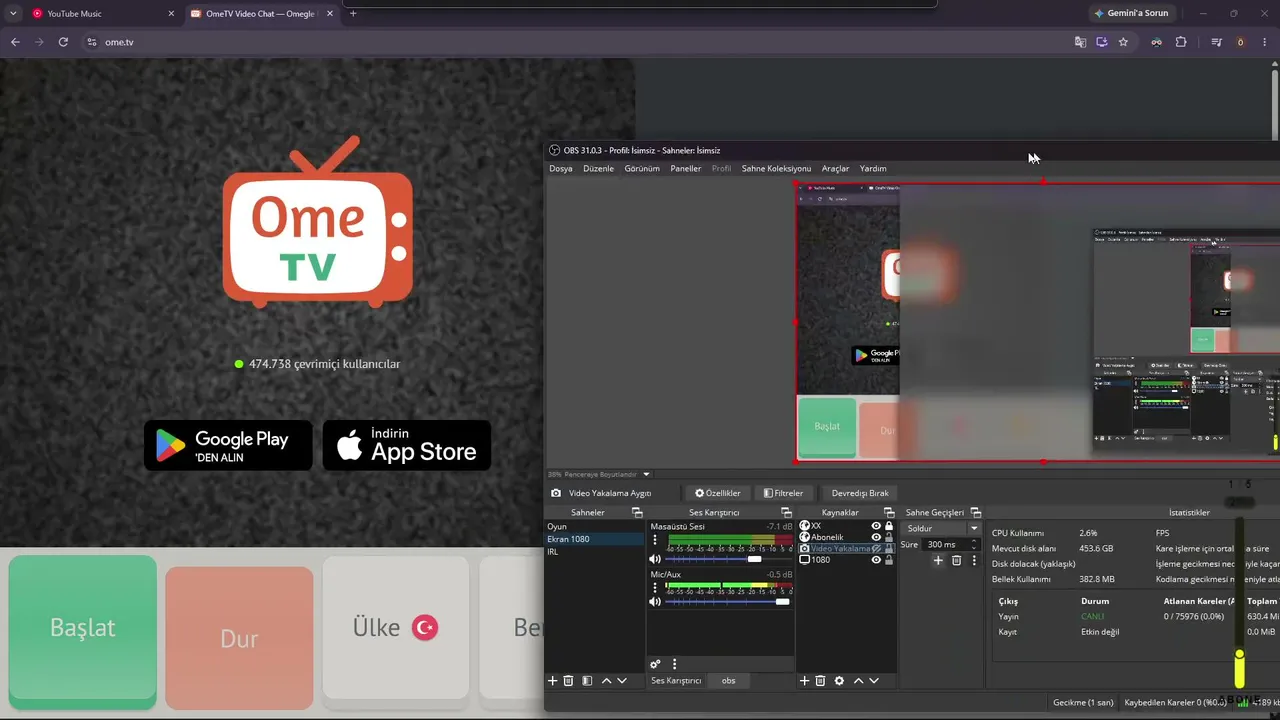The width and height of the screenshot is (1280, 720).
Task: Open Chrome extensions puzzle icon
Action: [x=1181, y=42]
